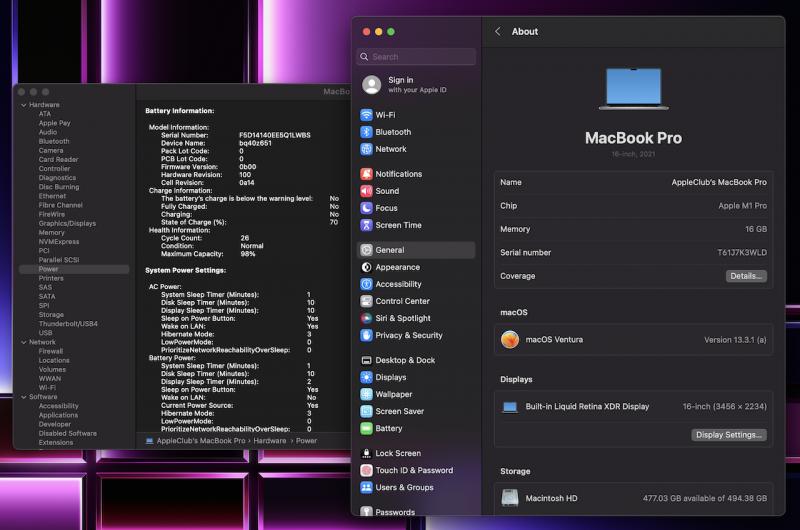Click the Apple ID avatar icon
The image size is (800, 530).
coord(372,85)
